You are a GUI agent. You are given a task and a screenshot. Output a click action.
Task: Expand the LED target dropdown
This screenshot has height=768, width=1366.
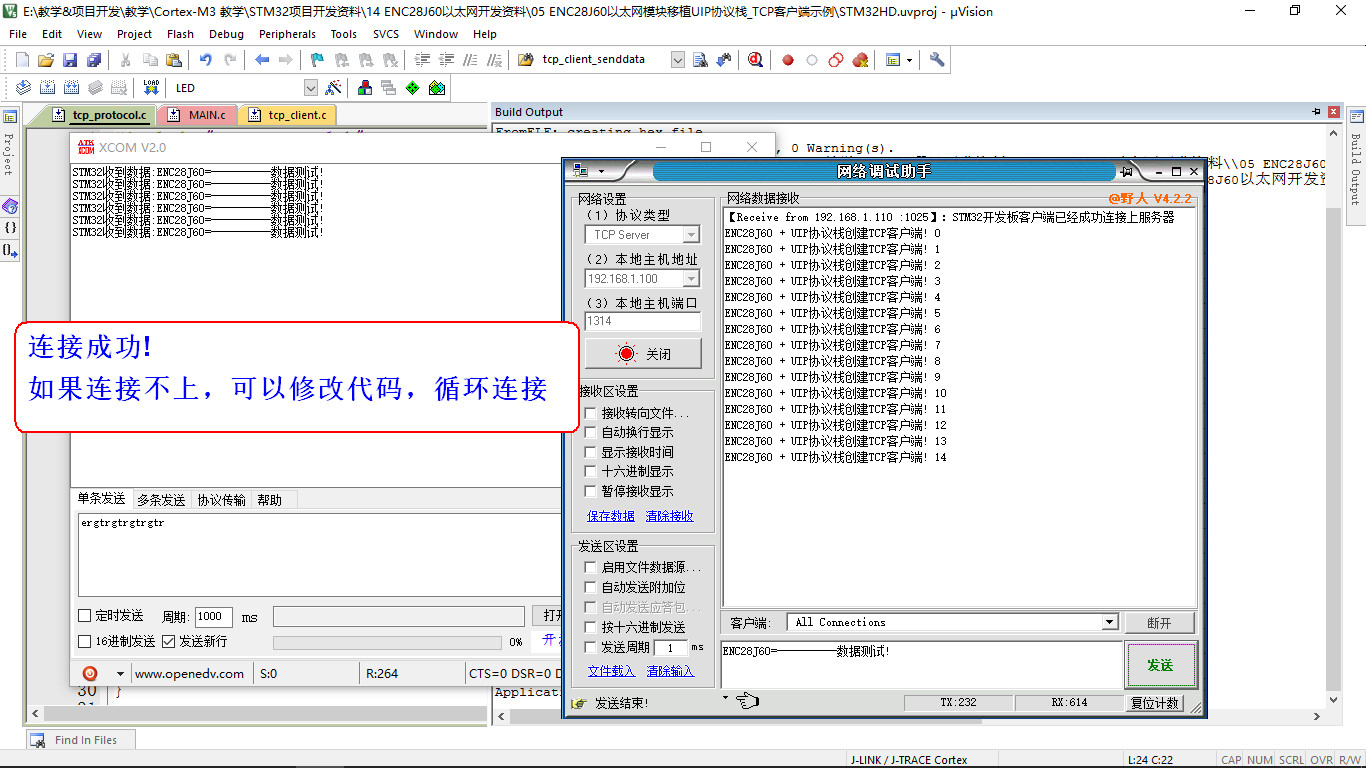(x=310, y=88)
